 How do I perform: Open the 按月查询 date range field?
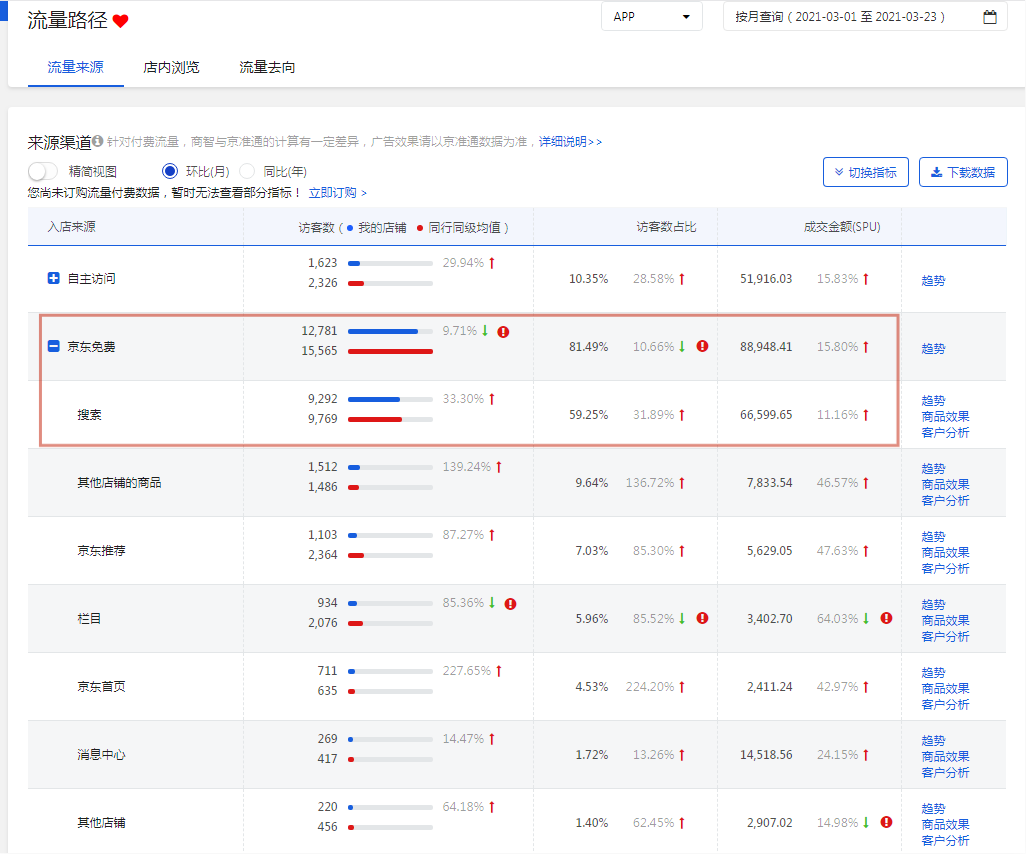click(865, 17)
